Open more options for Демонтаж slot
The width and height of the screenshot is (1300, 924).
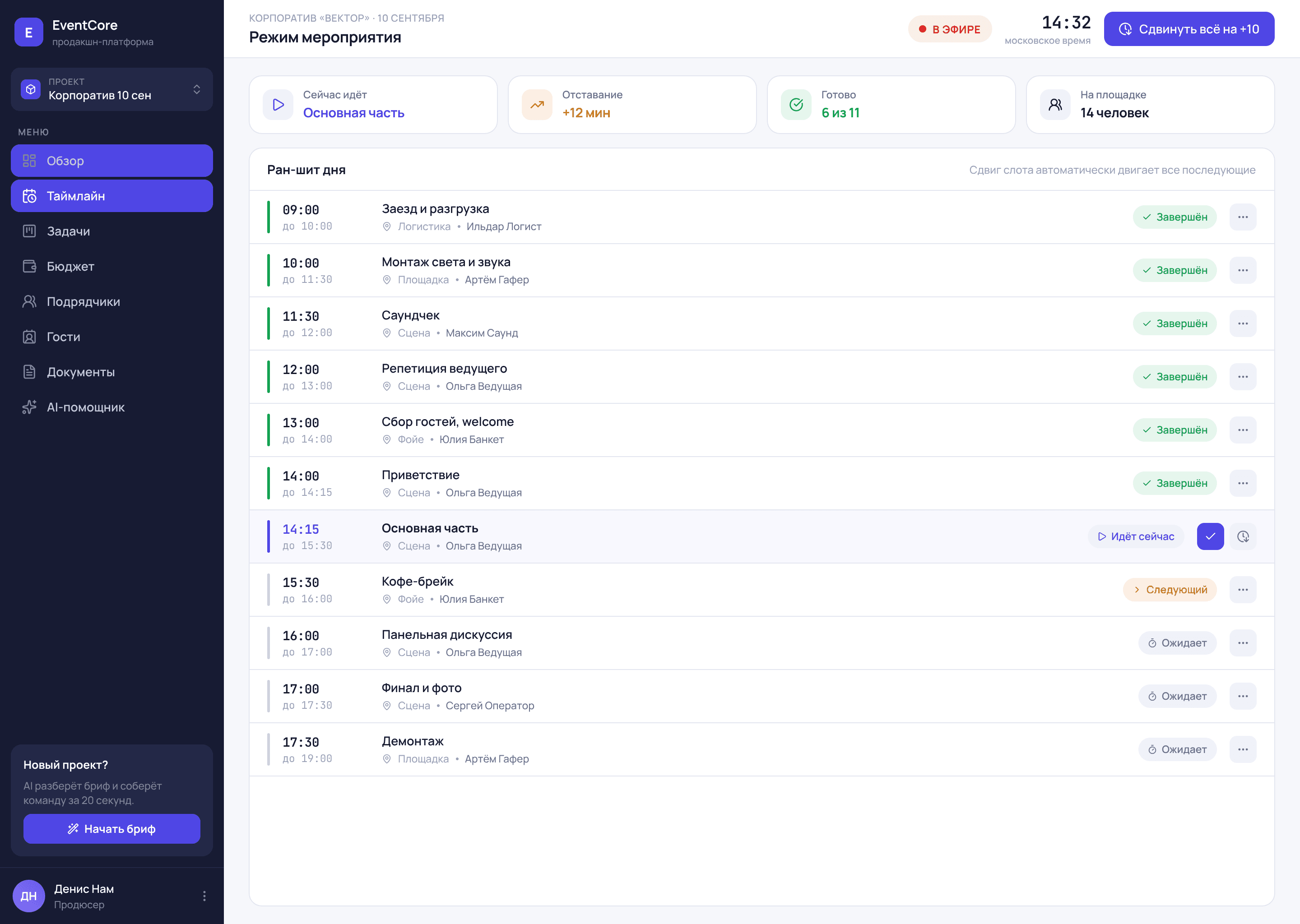click(x=1243, y=749)
